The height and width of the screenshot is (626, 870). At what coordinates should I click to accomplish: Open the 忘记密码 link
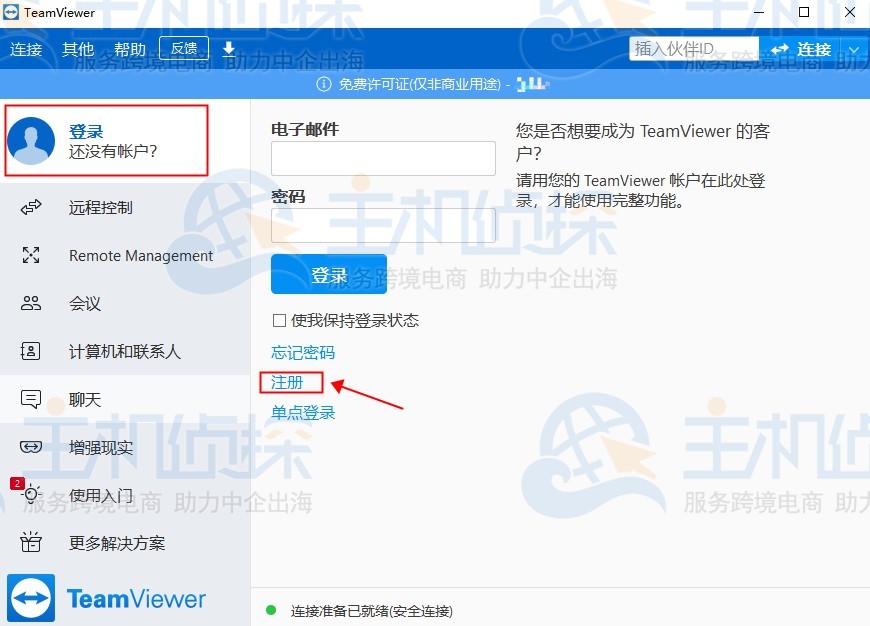(302, 352)
